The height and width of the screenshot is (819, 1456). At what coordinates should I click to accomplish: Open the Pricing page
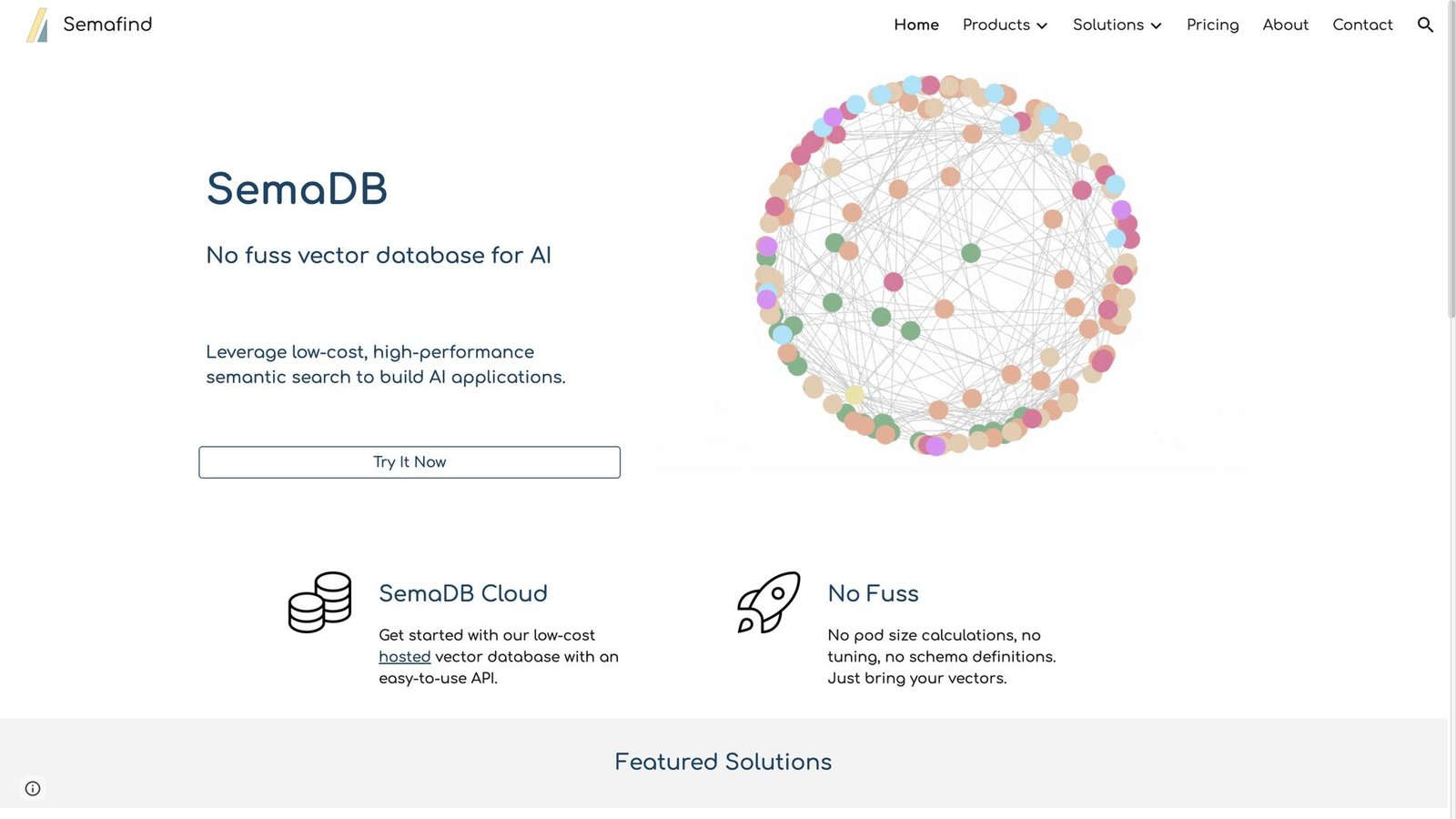tap(1212, 25)
